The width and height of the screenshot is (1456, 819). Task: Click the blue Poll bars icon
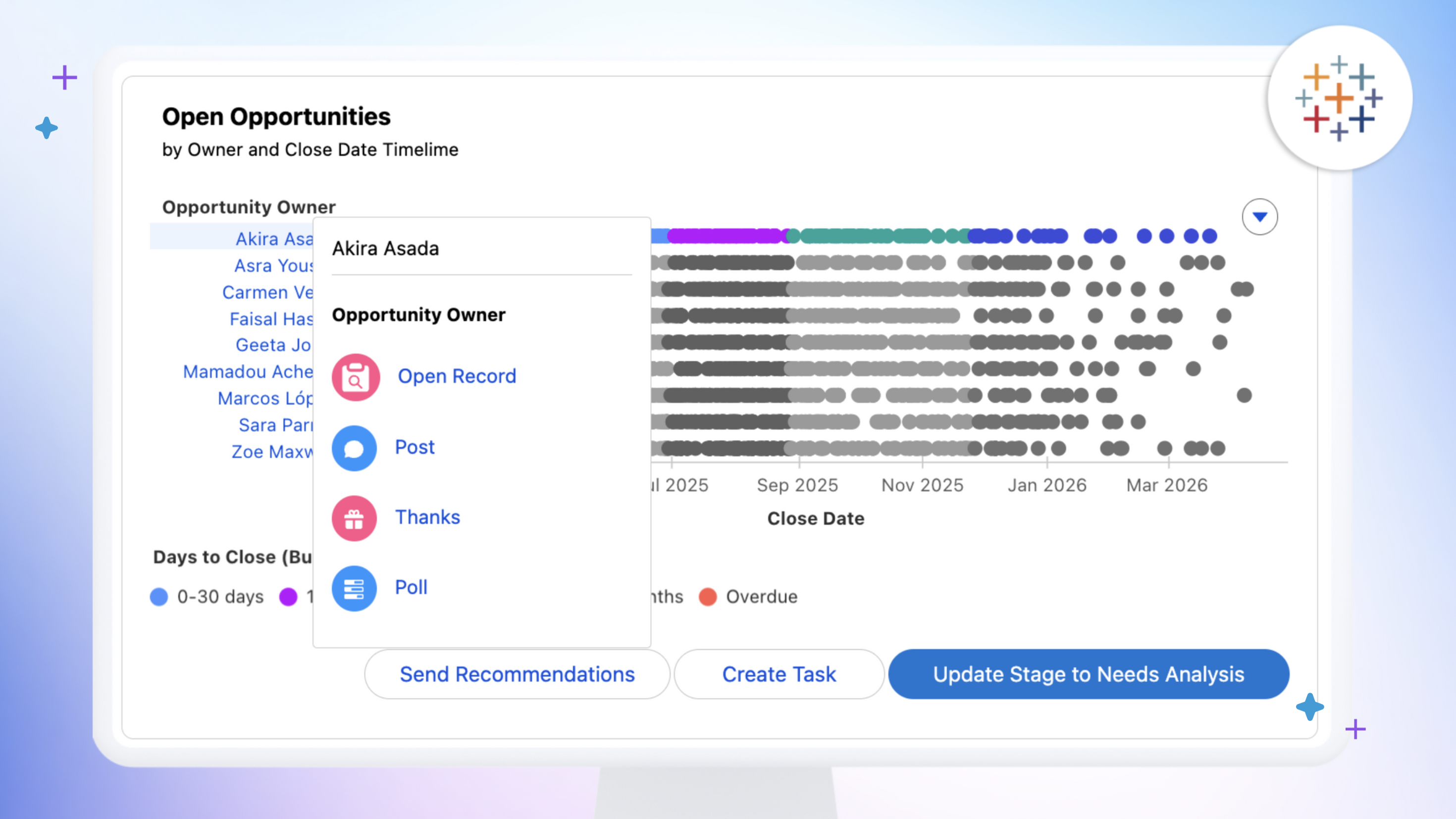click(355, 588)
